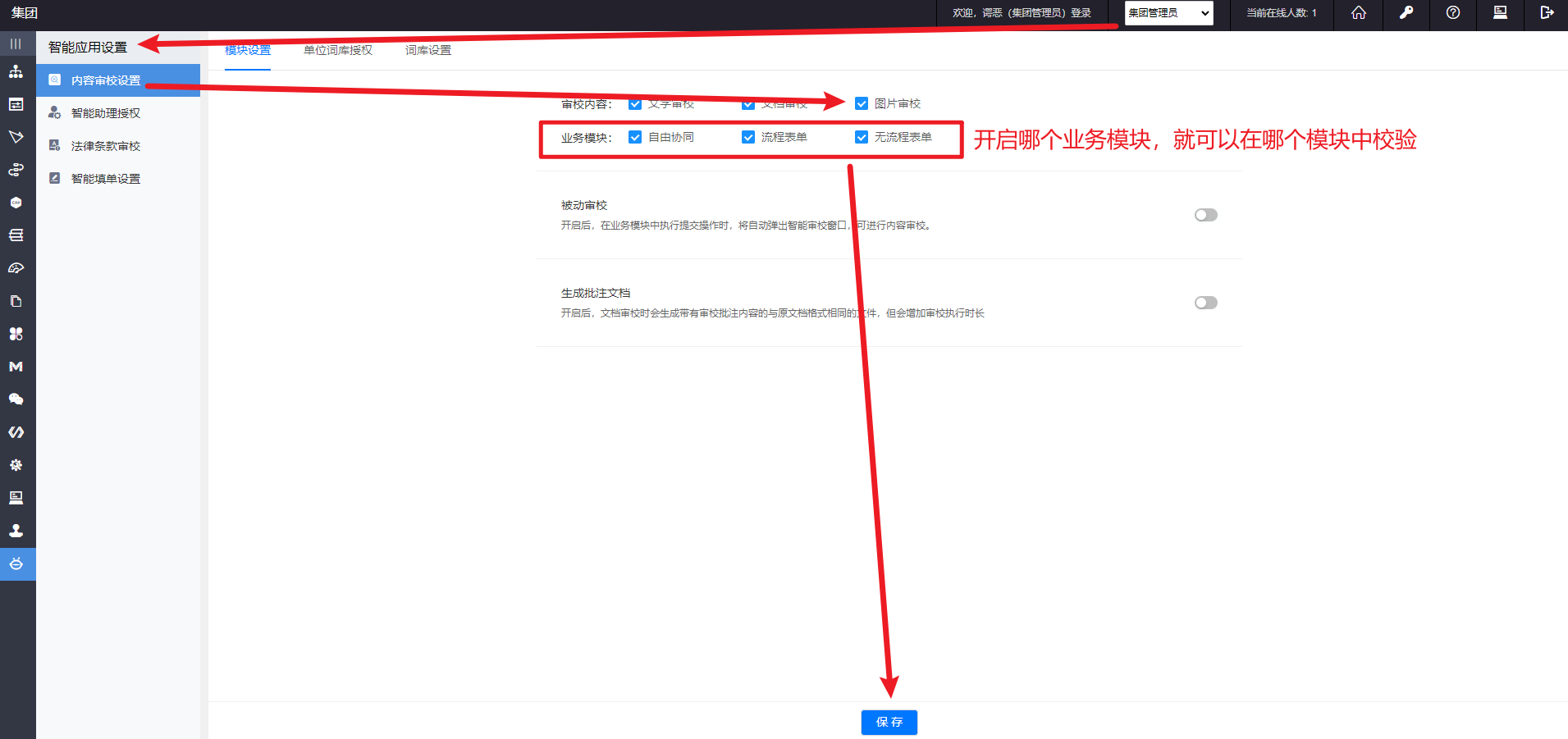Open 智能填单设置 in the side menu
This screenshot has width=1568, height=739.
click(x=118, y=179)
